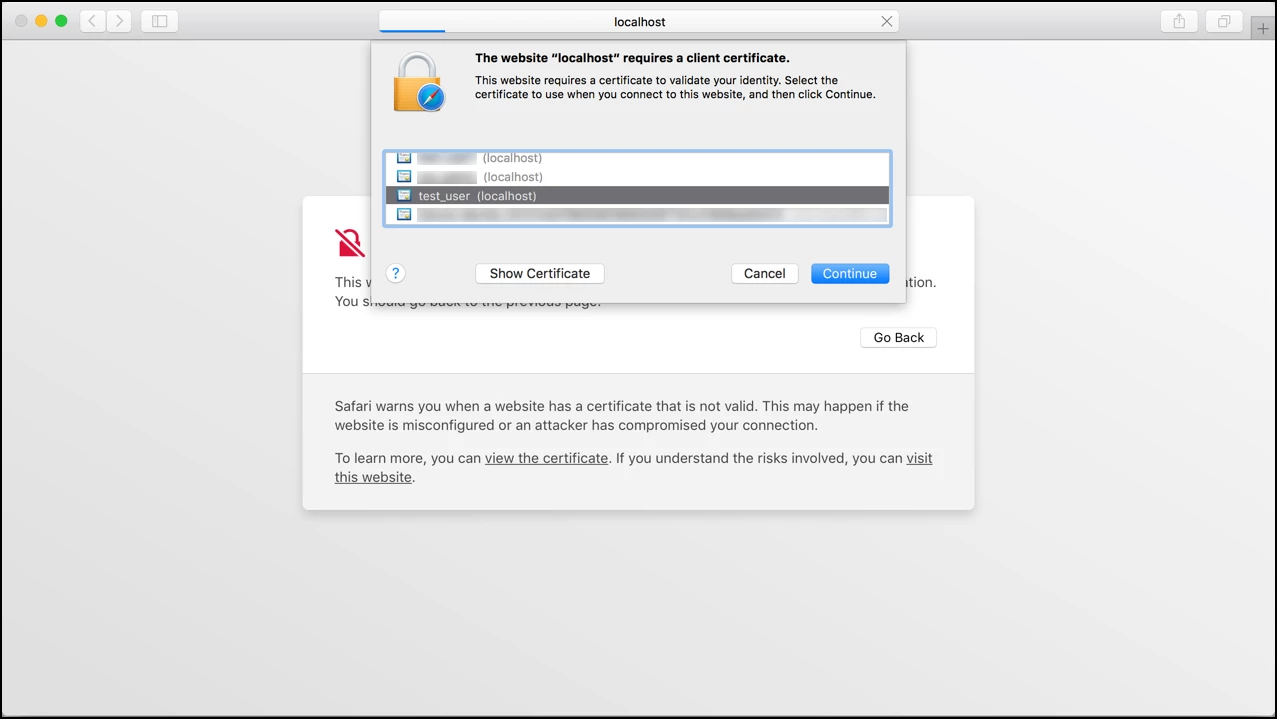Stop loading with the address bar X
Viewport: 1277px width, 719px height.
click(886, 21)
